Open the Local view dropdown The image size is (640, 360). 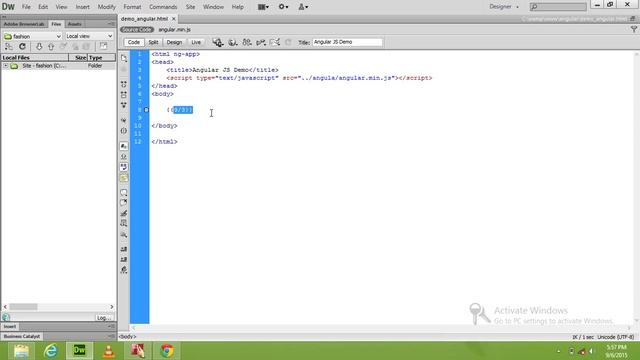click(89, 36)
